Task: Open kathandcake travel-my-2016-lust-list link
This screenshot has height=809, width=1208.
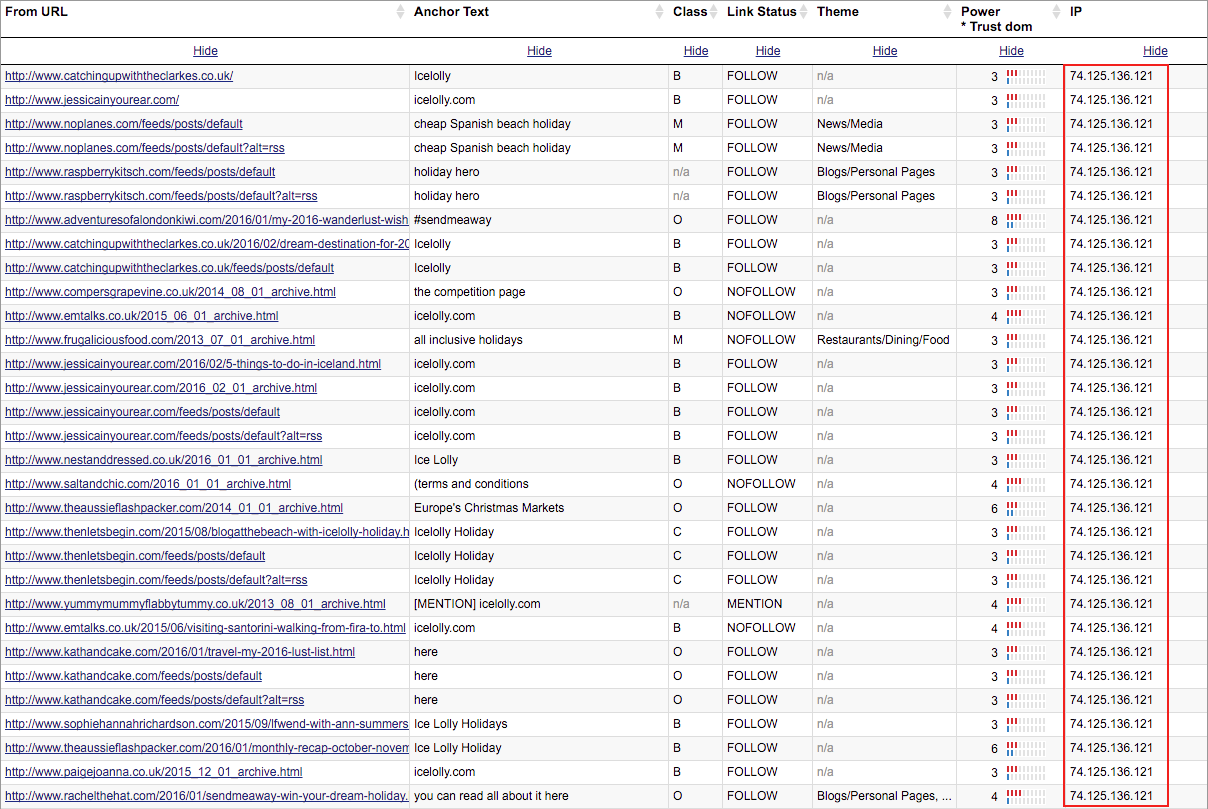Action: click(x=180, y=652)
